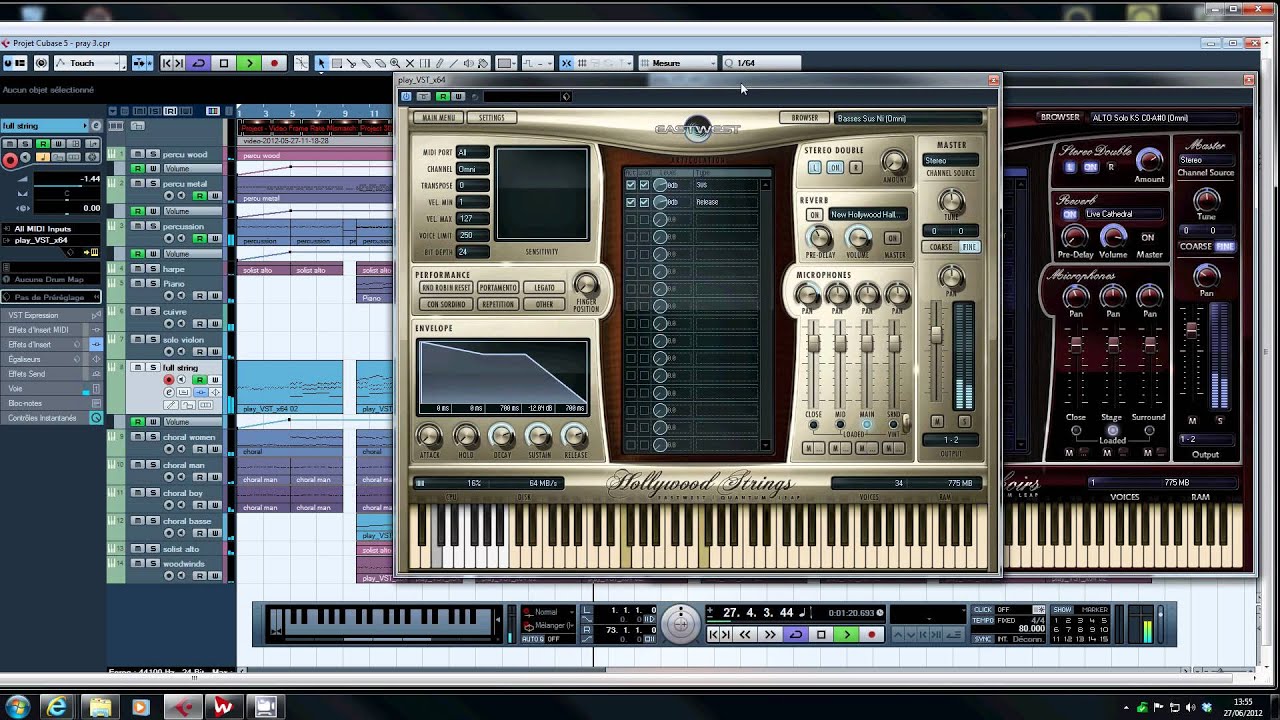Viewport: 1280px width, 720px height.
Task: Click the Activate power icon in play_VST_x64 window
Action: click(x=406, y=96)
